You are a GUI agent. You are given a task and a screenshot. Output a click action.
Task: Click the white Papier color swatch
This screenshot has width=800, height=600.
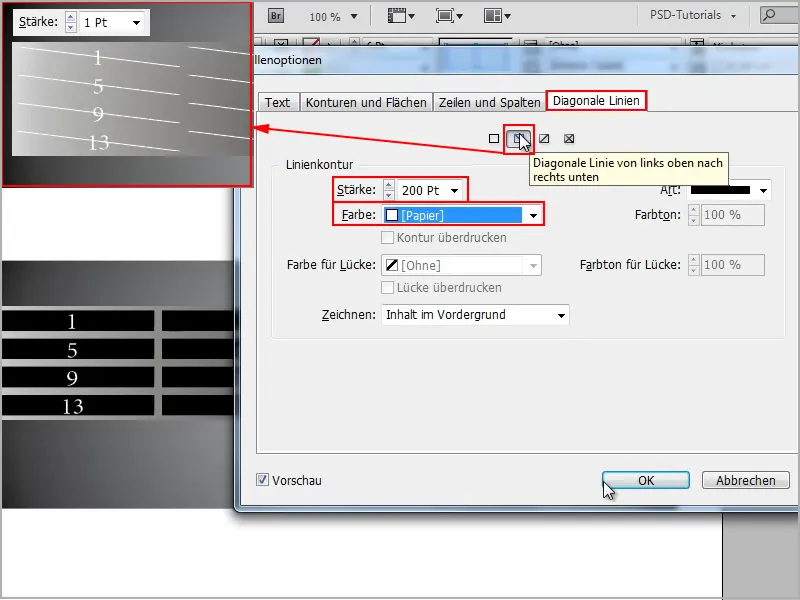(392, 215)
